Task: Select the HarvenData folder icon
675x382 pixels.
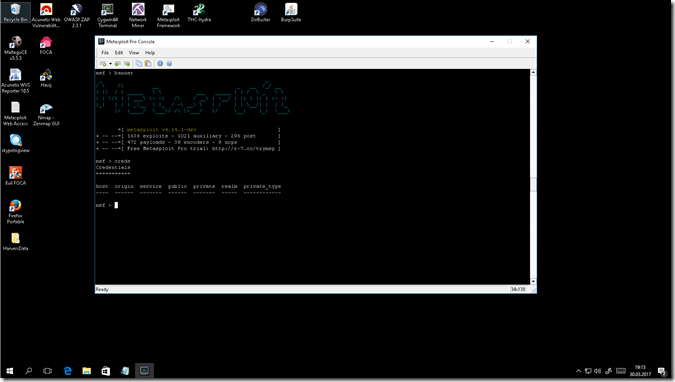Action: pyautogui.click(x=15, y=242)
